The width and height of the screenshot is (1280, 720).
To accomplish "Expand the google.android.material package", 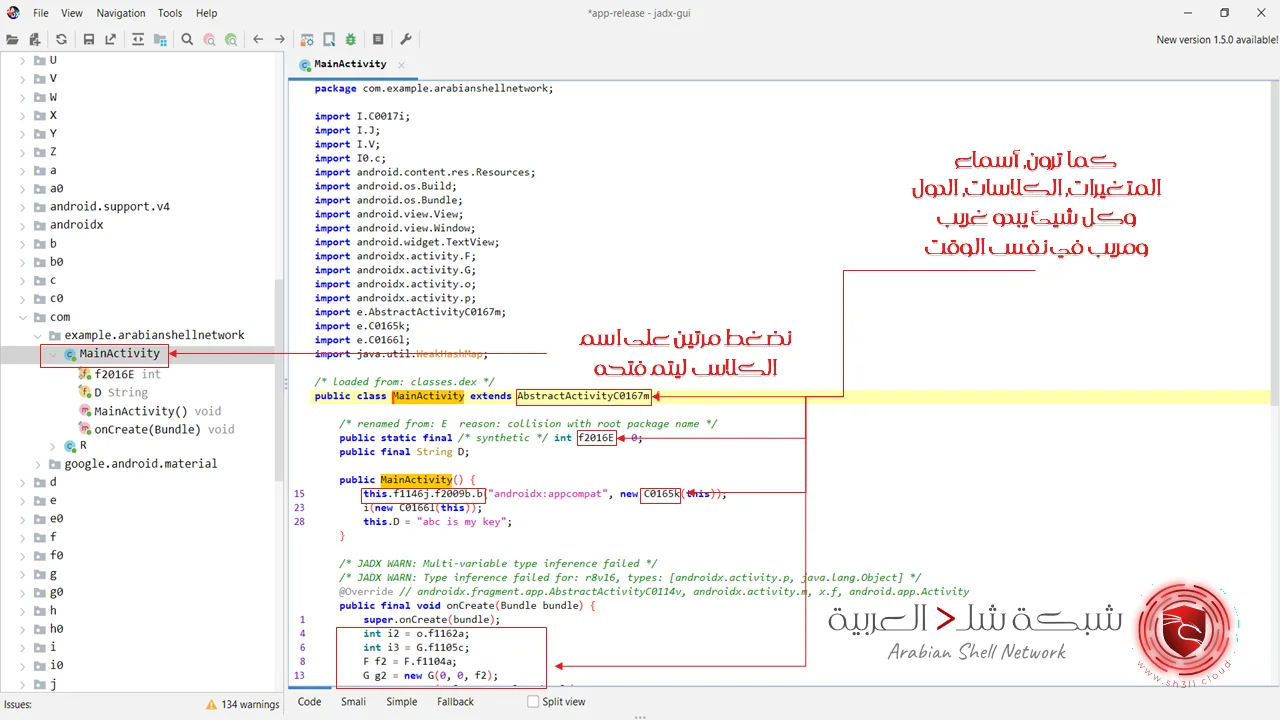I will coord(38,464).
